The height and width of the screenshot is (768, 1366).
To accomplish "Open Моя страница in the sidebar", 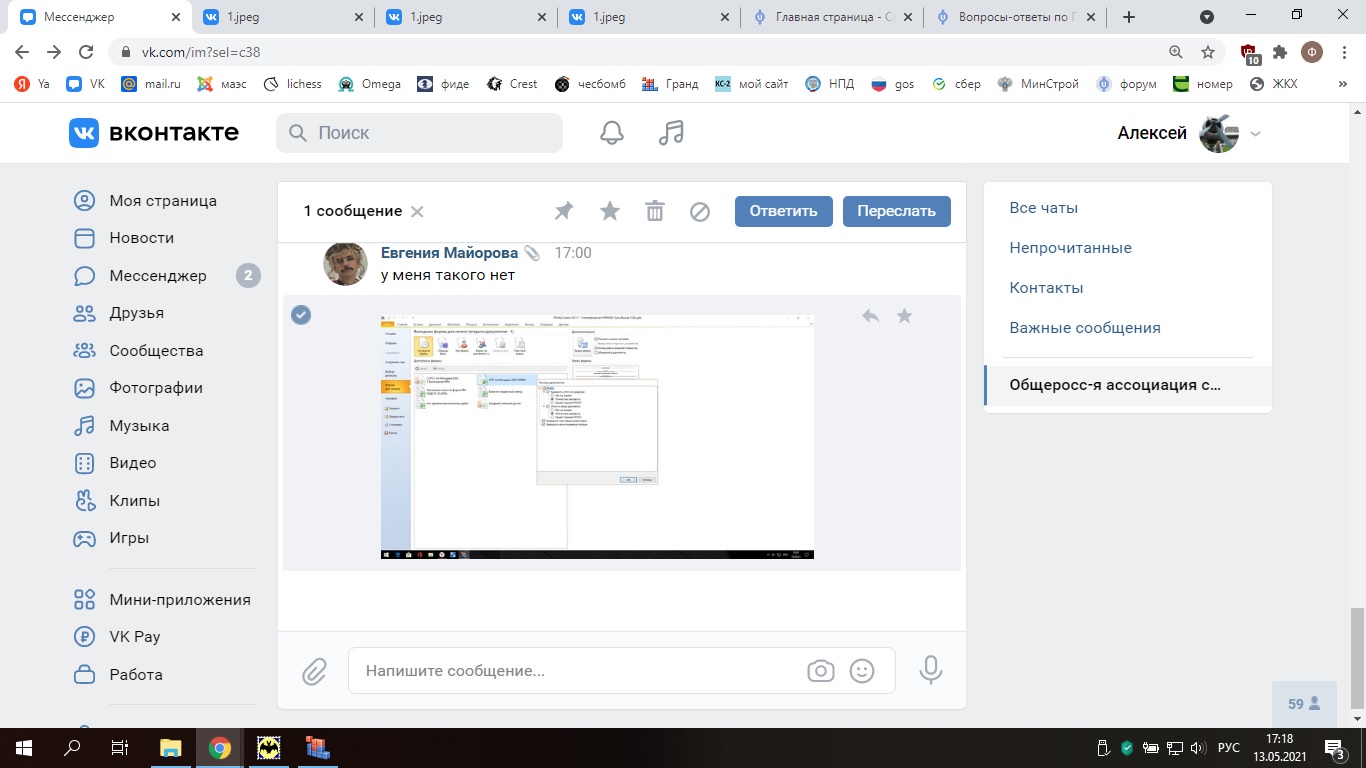I will click(146, 200).
